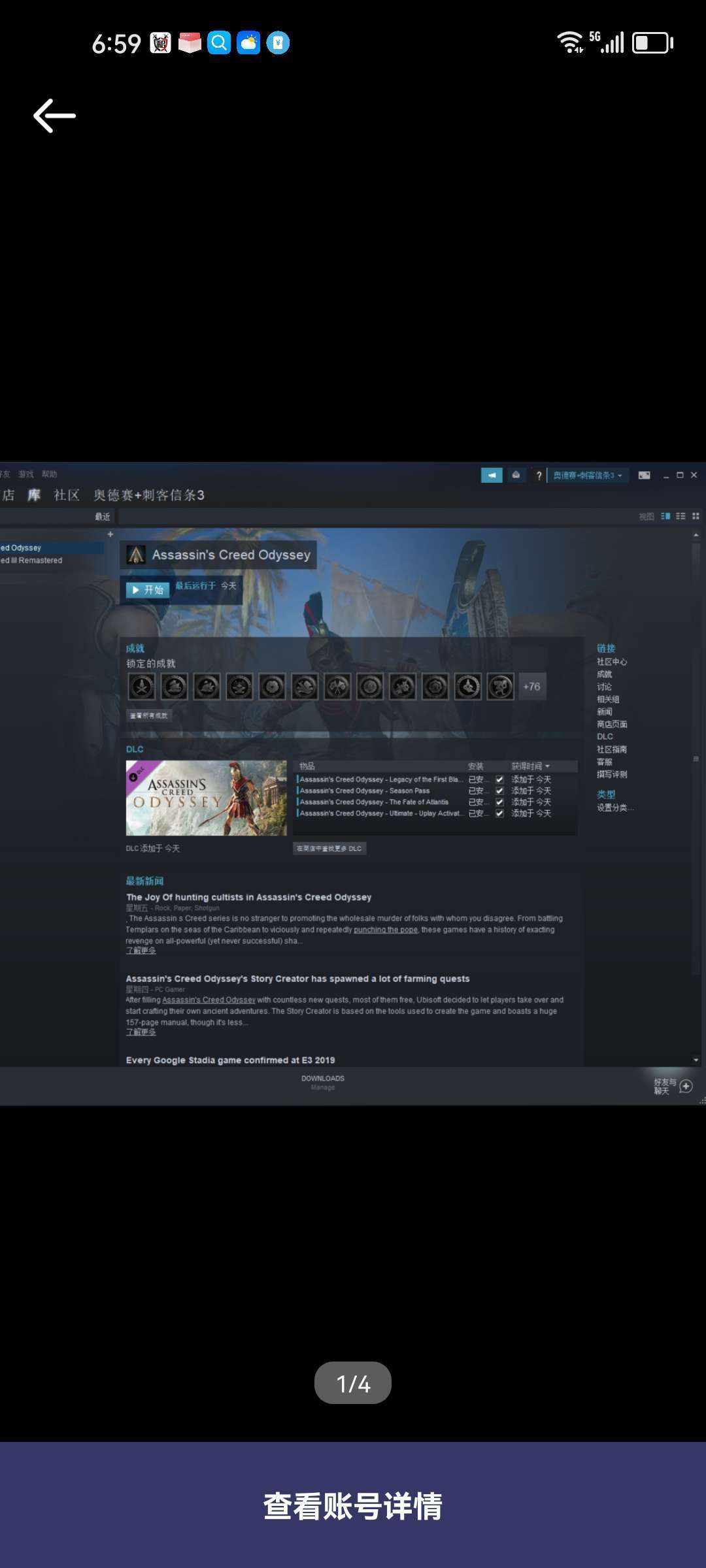Open the 社区中心 link
Image resolution: width=706 pixels, height=1568 pixels.
(612, 662)
